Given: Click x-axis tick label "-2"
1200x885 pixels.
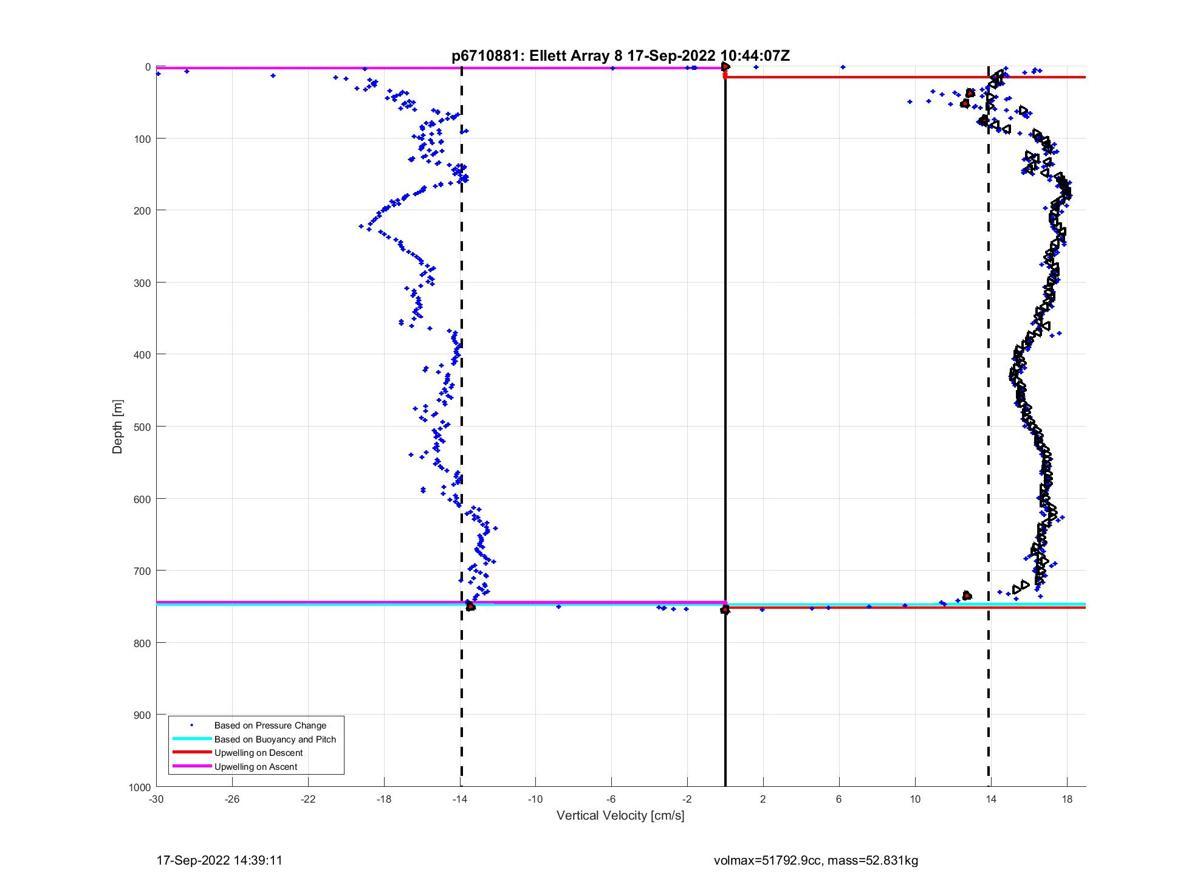Looking at the screenshot, I should [687, 799].
